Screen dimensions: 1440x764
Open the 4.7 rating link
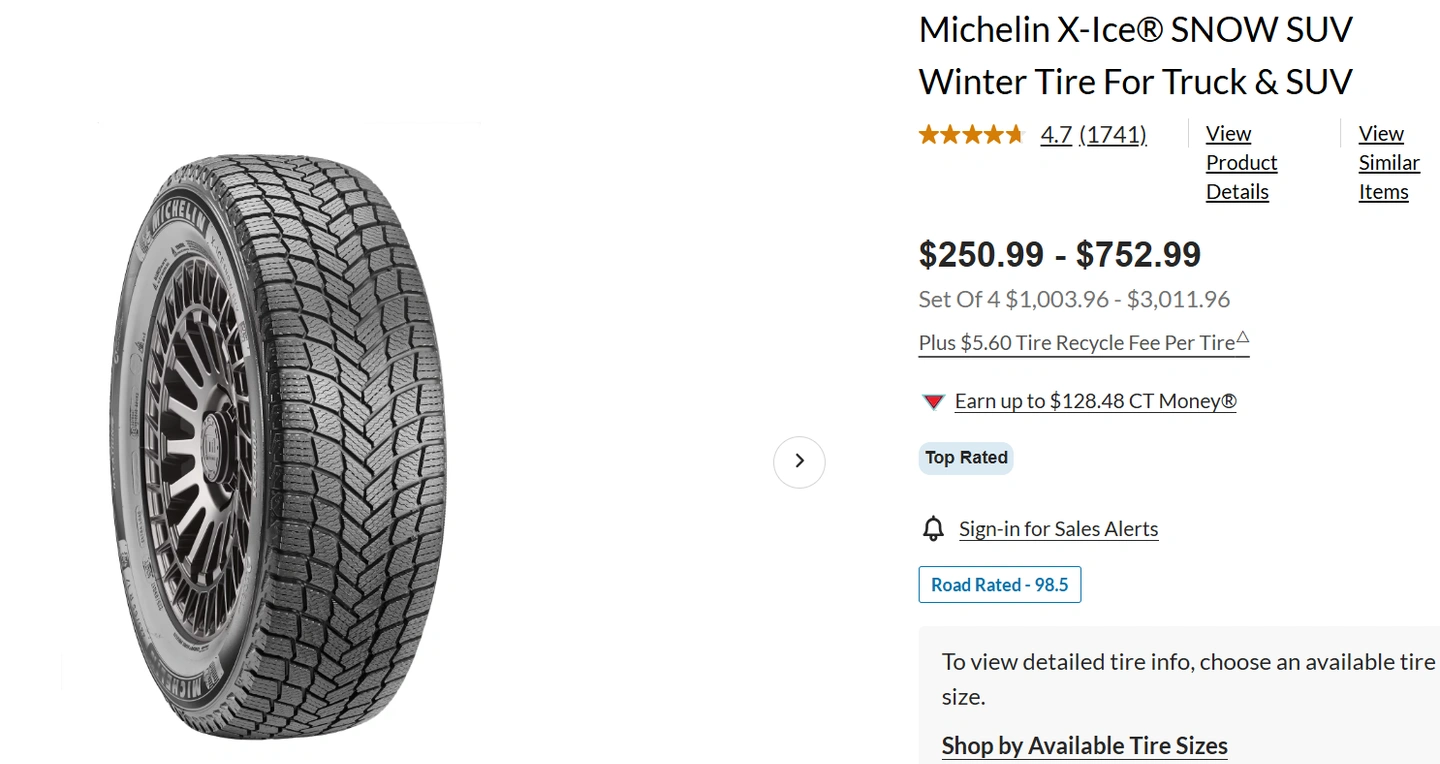point(1056,134)
